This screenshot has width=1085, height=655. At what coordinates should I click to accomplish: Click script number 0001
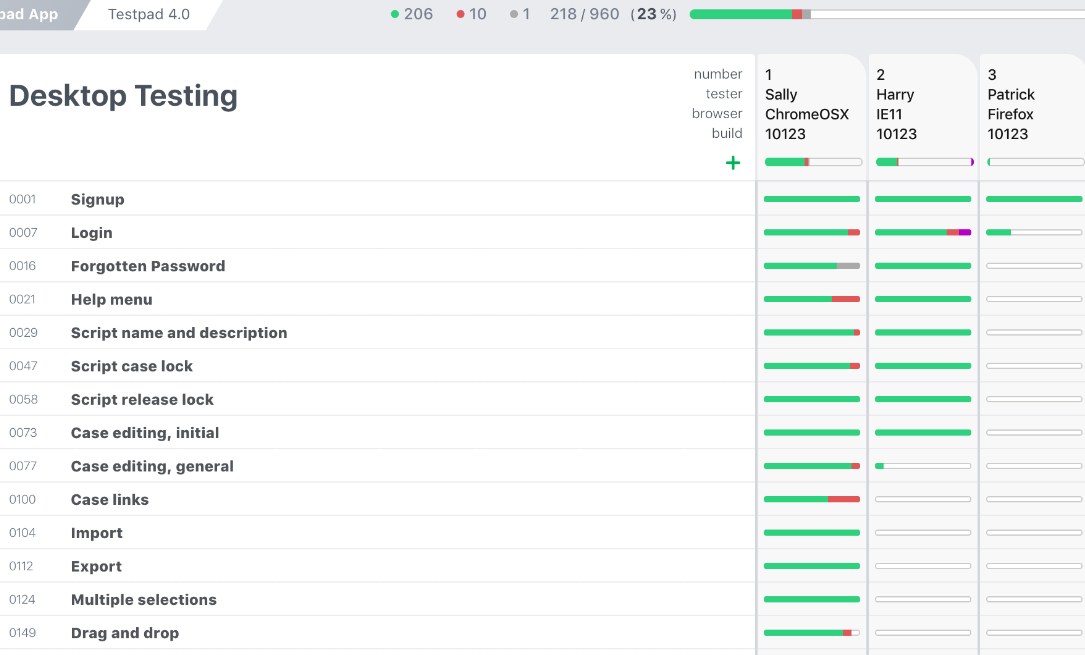22,199
